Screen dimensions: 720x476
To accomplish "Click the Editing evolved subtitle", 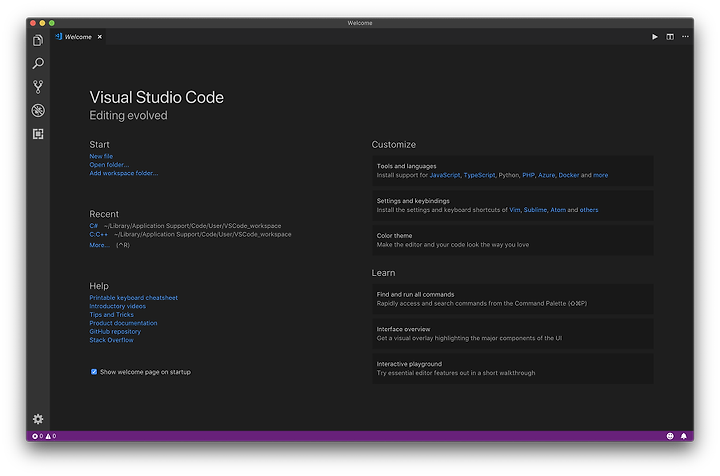I will pyautogui.click(x=128, y=115).
